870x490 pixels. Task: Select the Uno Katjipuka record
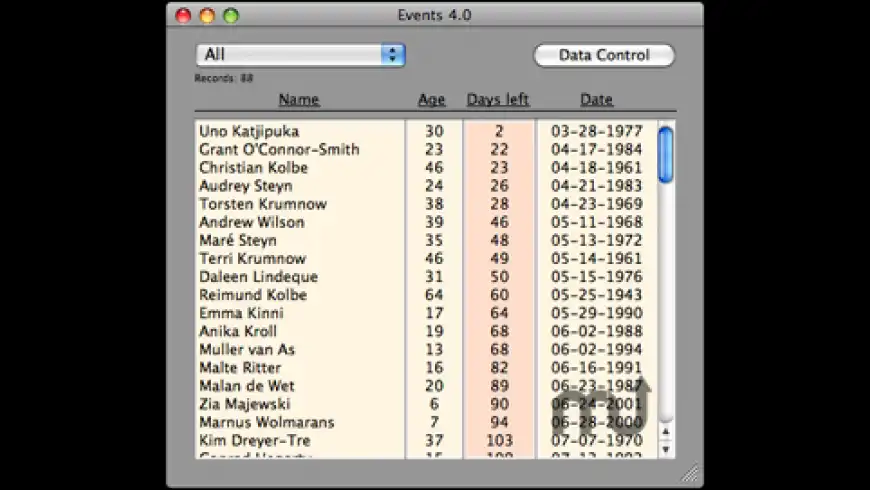(249, 131)
